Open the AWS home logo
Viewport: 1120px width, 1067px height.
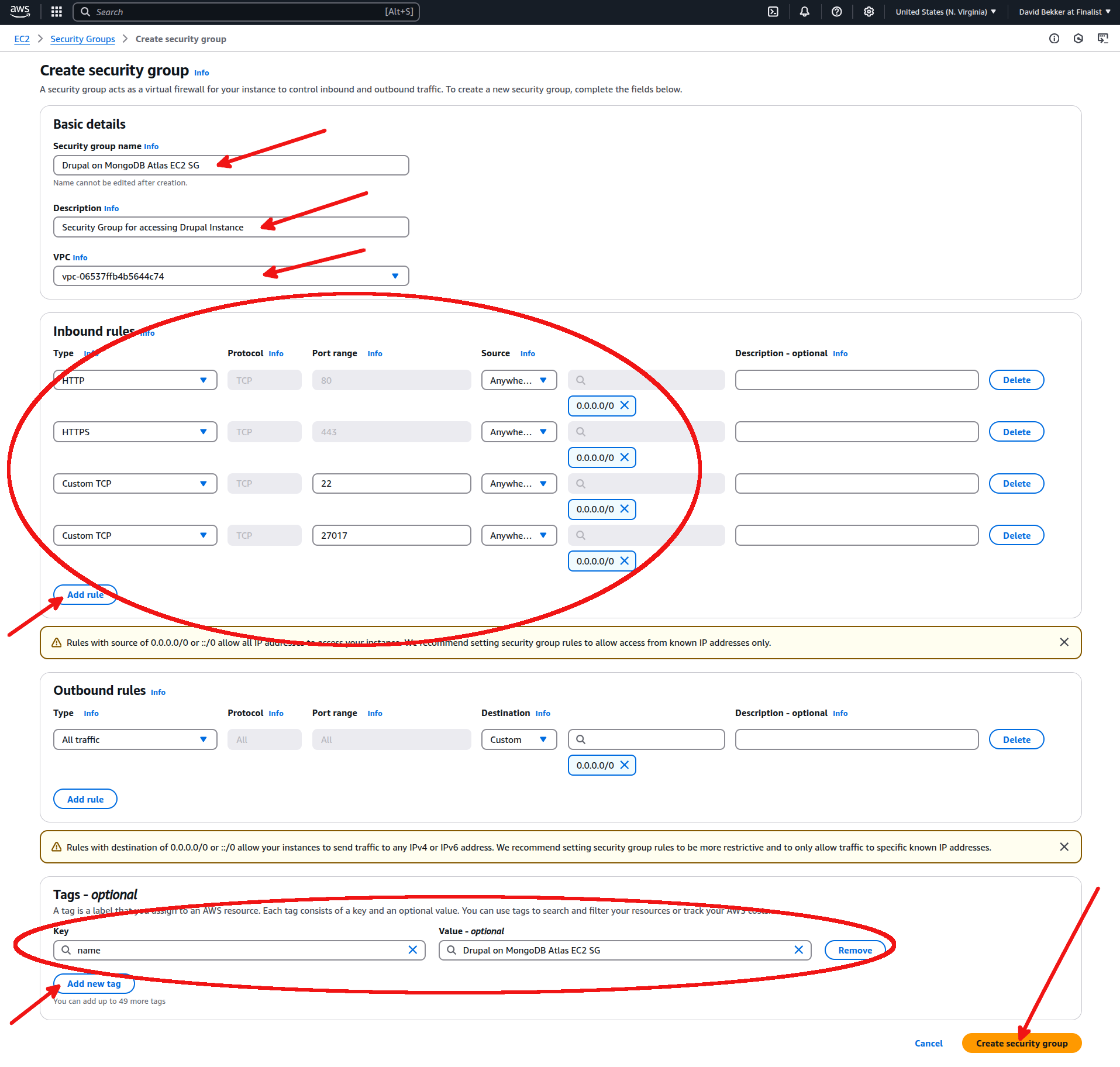click(20, 11)
